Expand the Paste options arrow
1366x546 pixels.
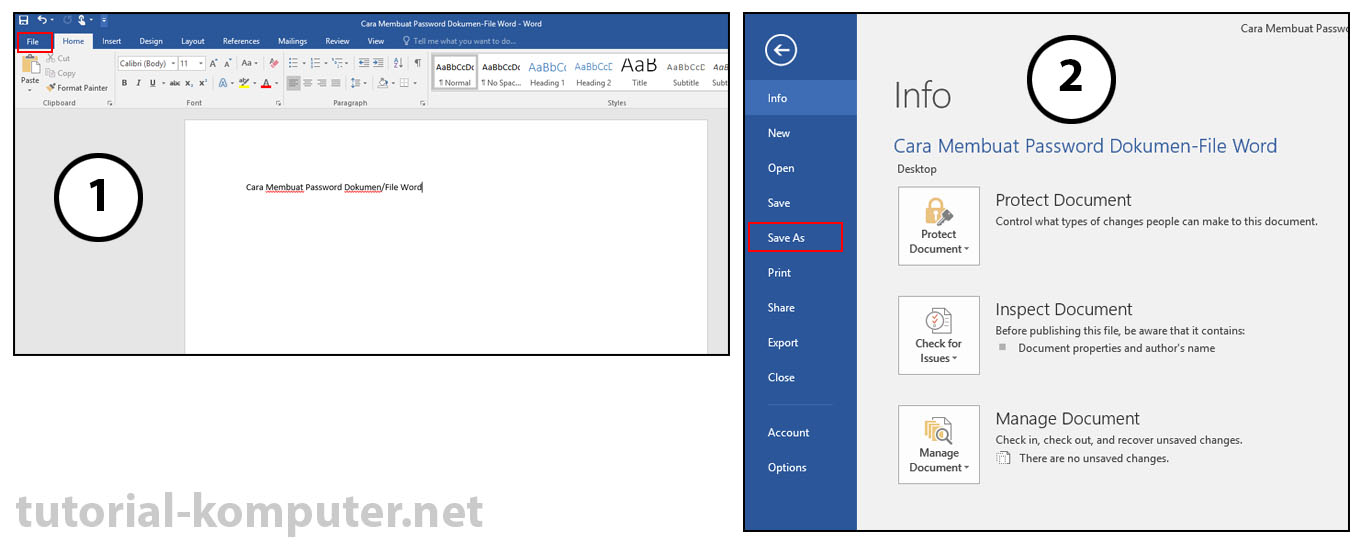(30, 90)
